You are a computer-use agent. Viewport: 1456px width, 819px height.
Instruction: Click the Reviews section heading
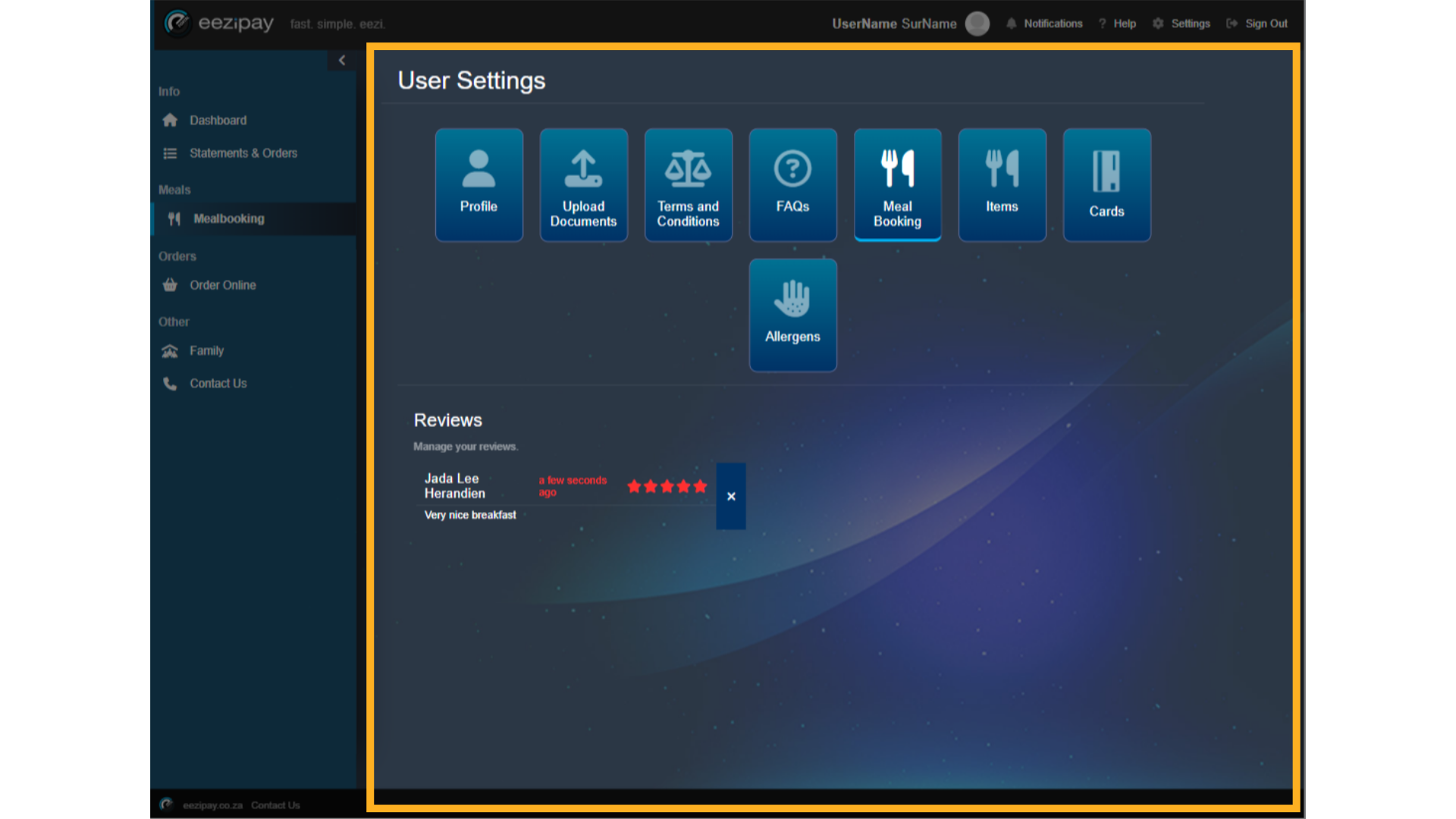click(x=447, y=420)
